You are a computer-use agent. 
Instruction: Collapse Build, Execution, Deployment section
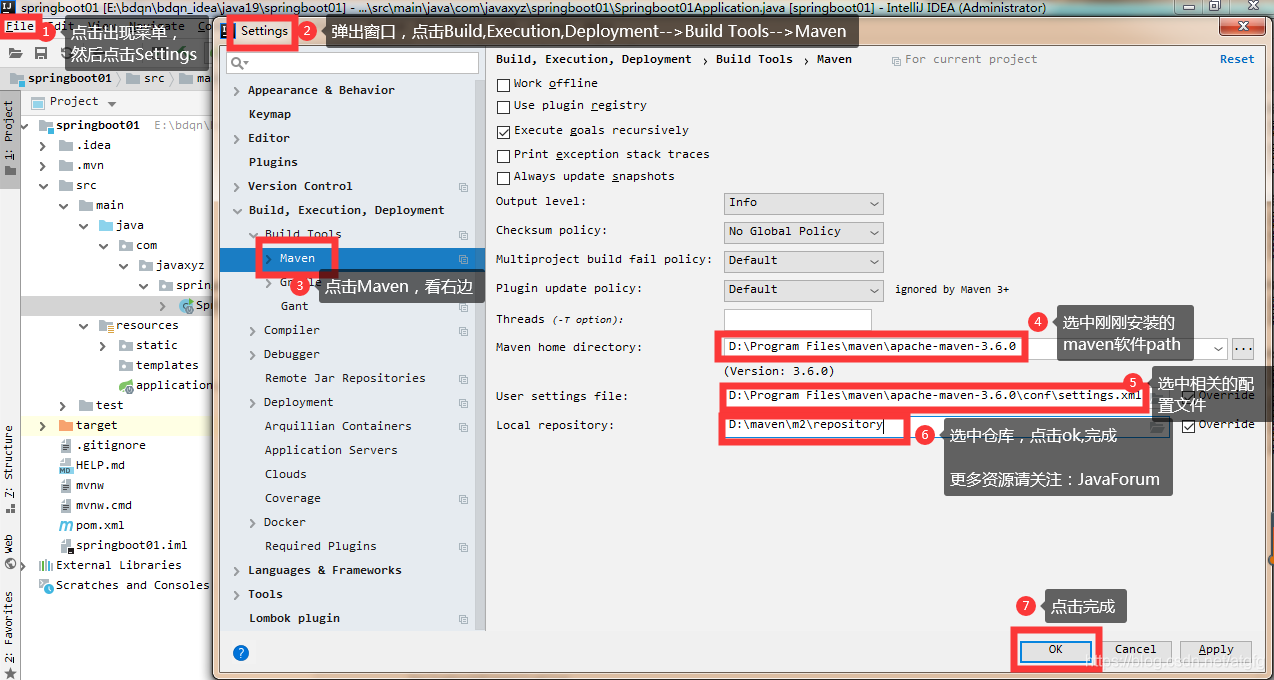click(237, 211)
